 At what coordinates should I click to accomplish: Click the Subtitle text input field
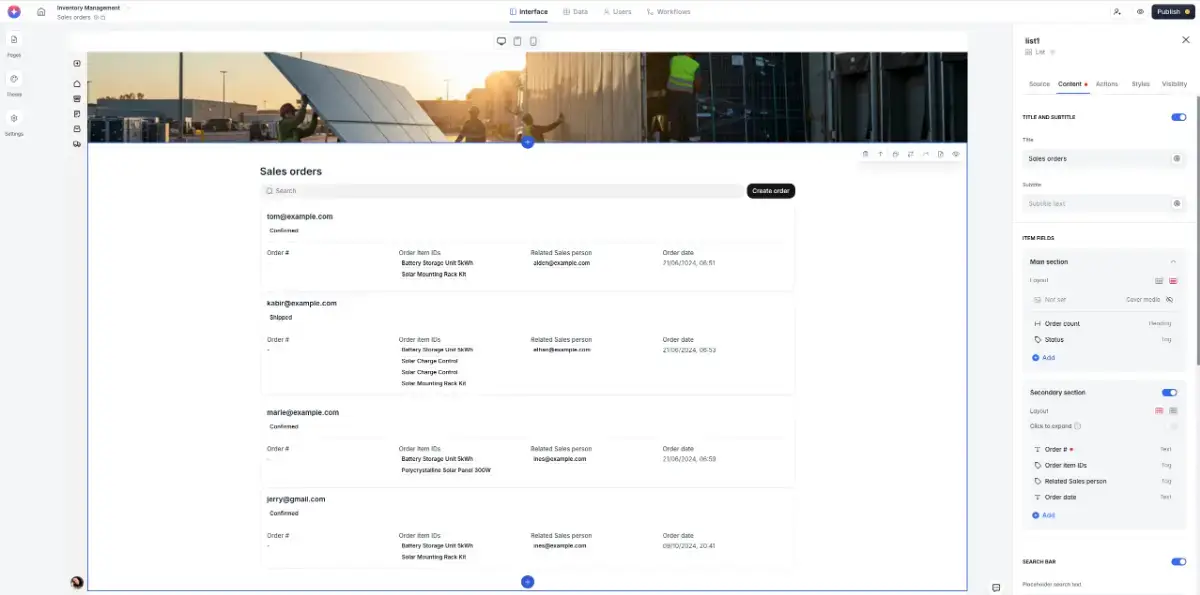1097,203
